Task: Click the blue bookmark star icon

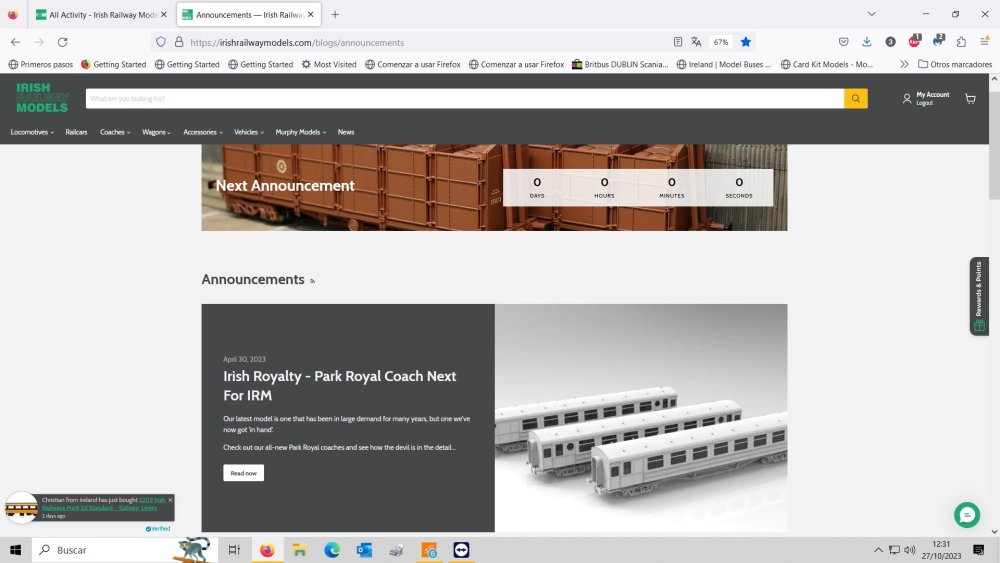Action: [746, 42]
